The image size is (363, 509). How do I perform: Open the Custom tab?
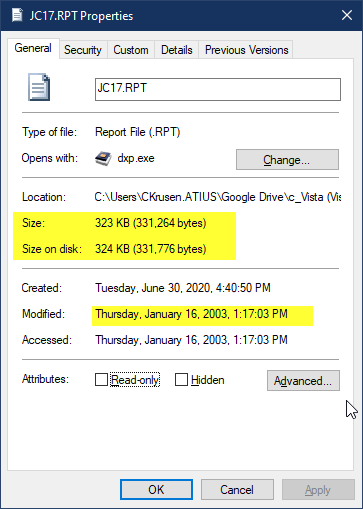[x=131, y=50]
